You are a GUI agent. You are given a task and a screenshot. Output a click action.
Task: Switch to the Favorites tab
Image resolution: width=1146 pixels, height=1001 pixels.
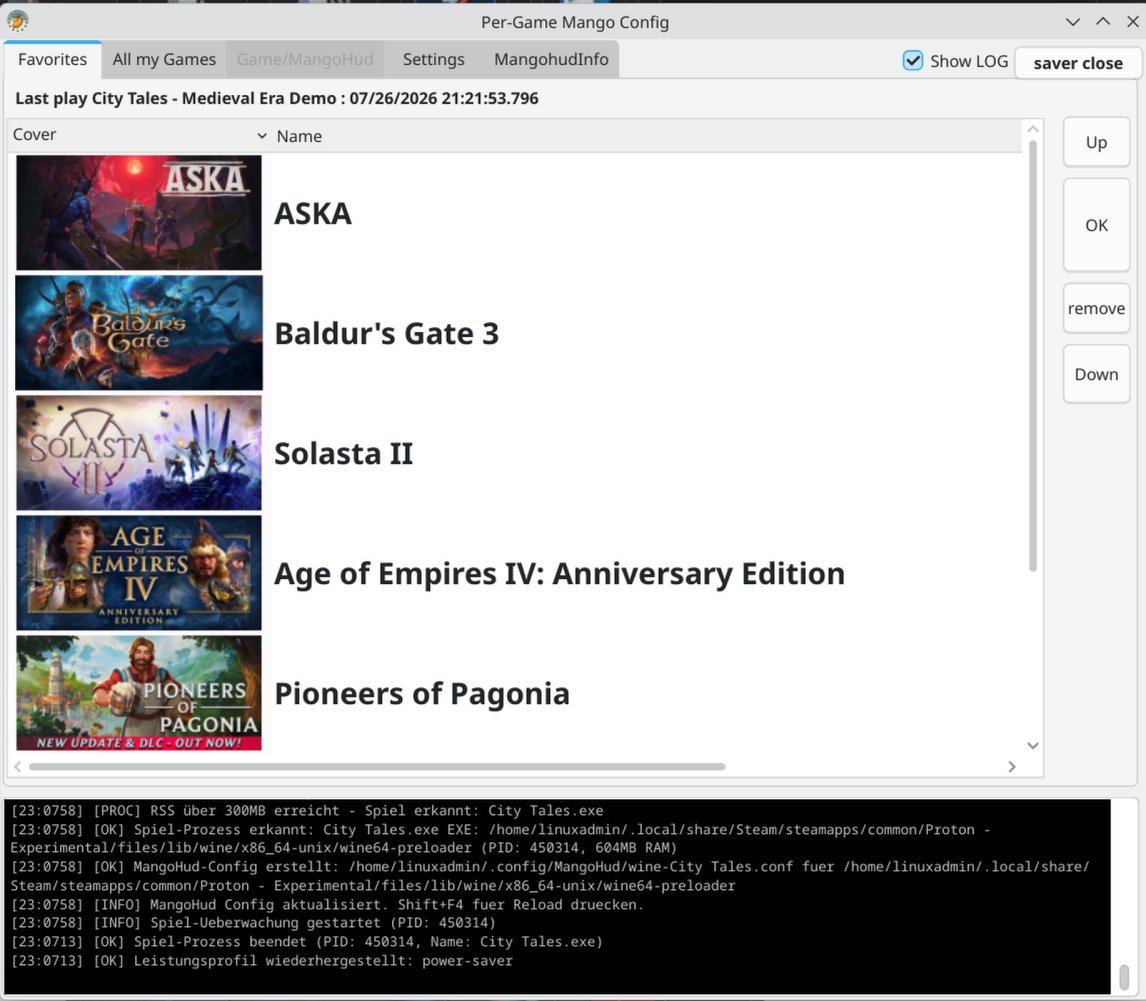pyautogui.click(x=53, y=59)
